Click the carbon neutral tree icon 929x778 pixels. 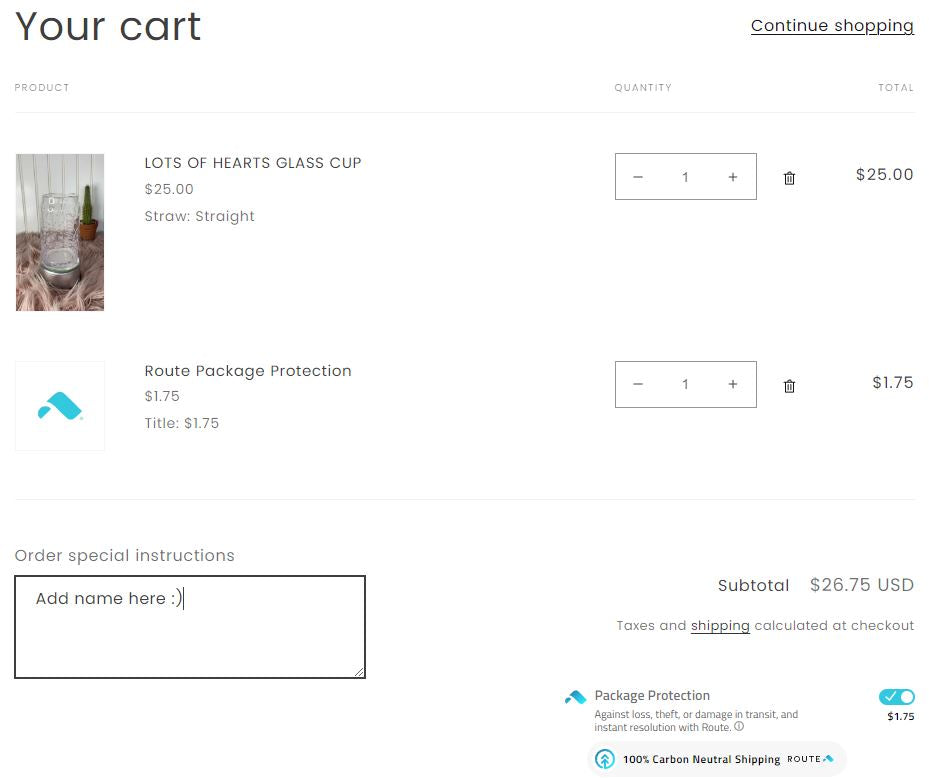pos(605,759)
